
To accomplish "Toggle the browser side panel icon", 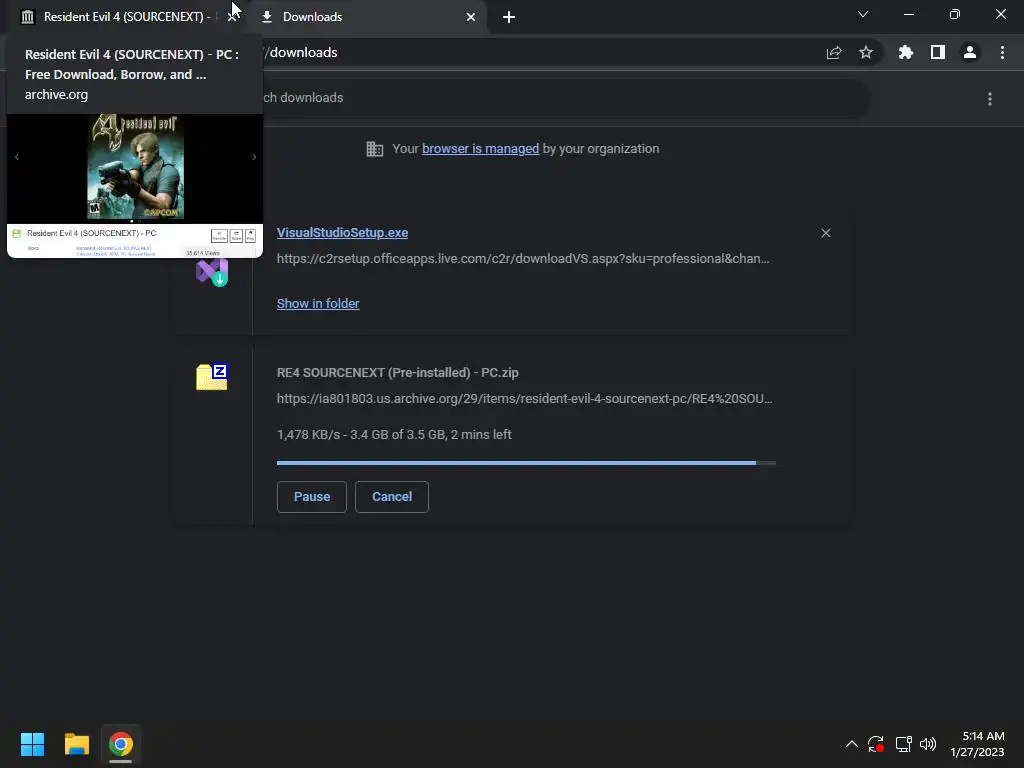I will (938, 53).
